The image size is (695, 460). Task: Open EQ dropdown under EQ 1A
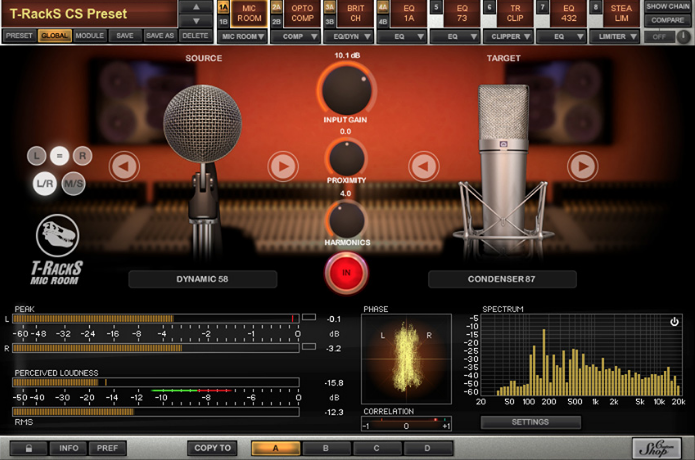coord(402,36)
